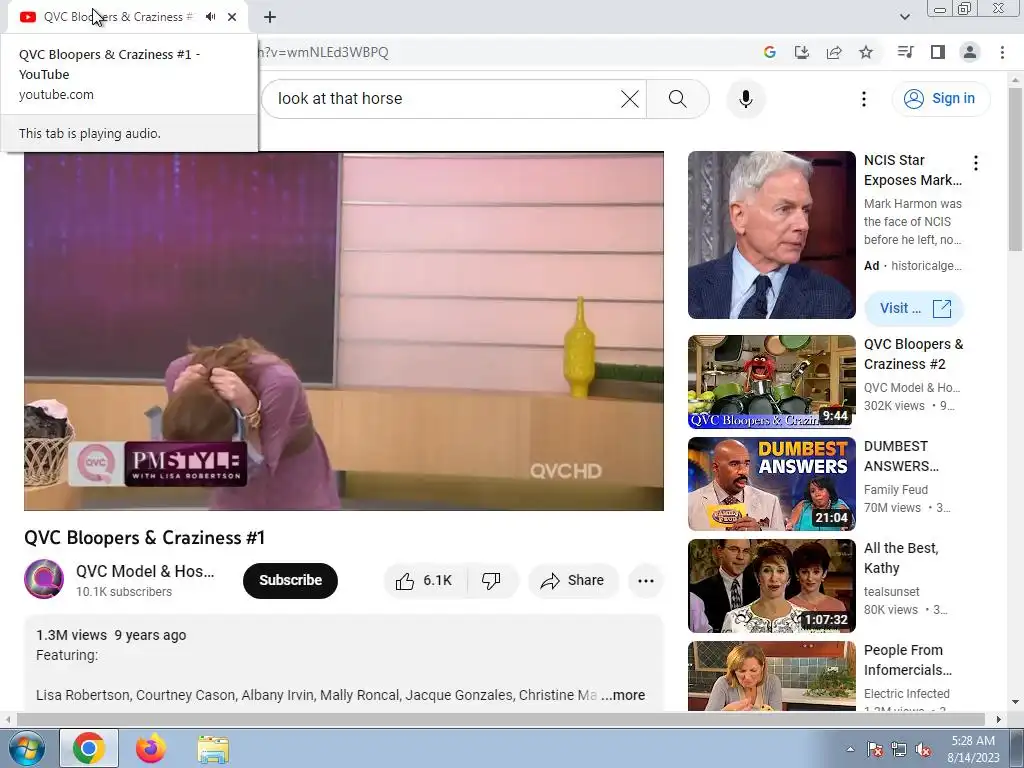Click the address bar URL
This screenshot has width=1024, height=768.
[x=324, y=52]
